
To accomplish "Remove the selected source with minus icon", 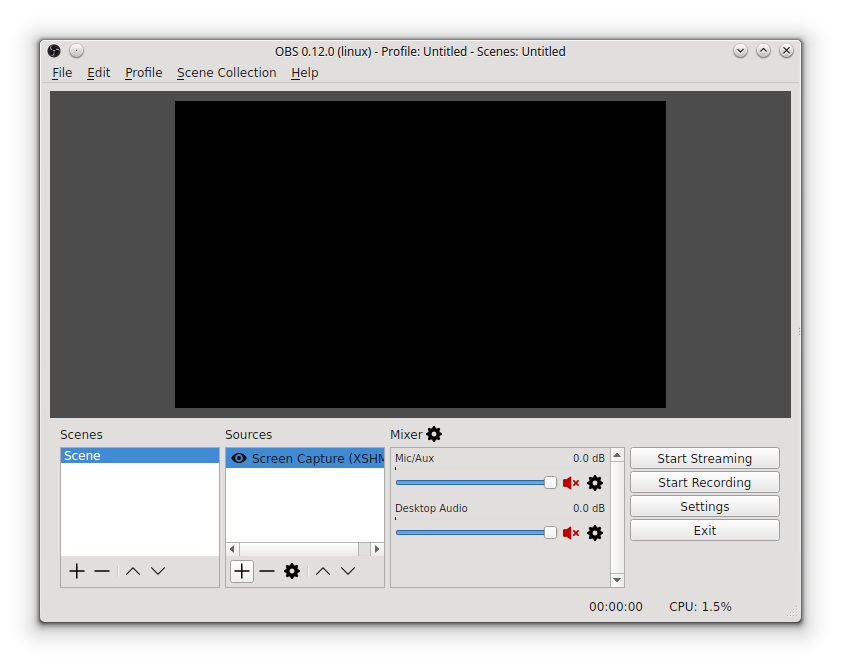I will click(x=267, y=571).
